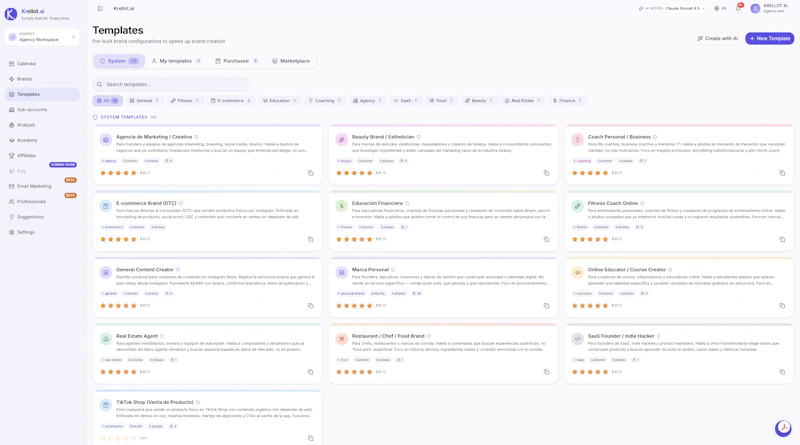Viewport: 800px width, 445px height.
Task: Filter templates by Education category
Action: (279, 101)
